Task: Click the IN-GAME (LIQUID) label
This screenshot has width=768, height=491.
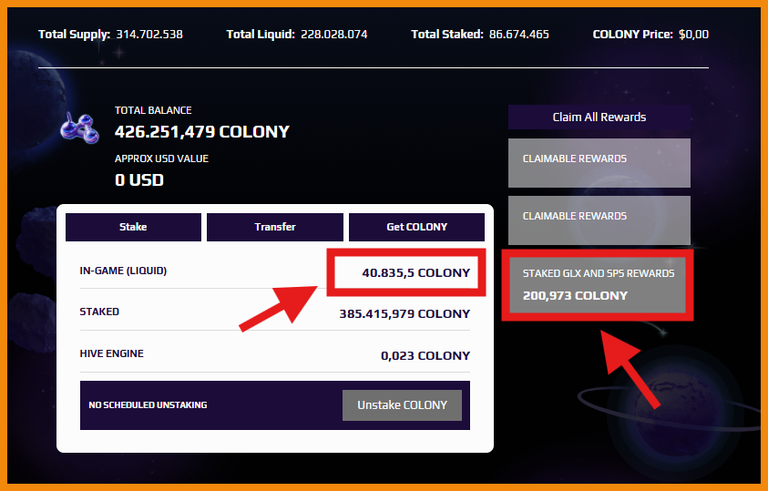Action: click(123, 271)
